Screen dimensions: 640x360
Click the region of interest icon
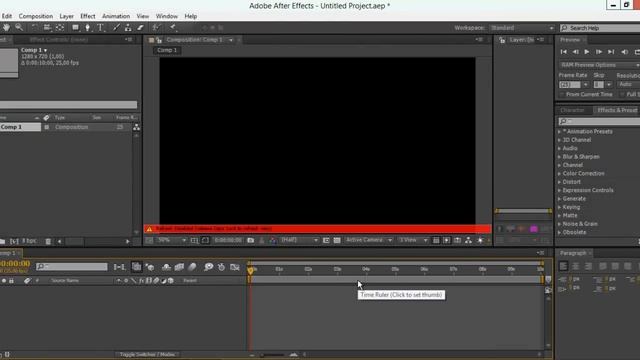pyautogui.click(x=326, y=240)
